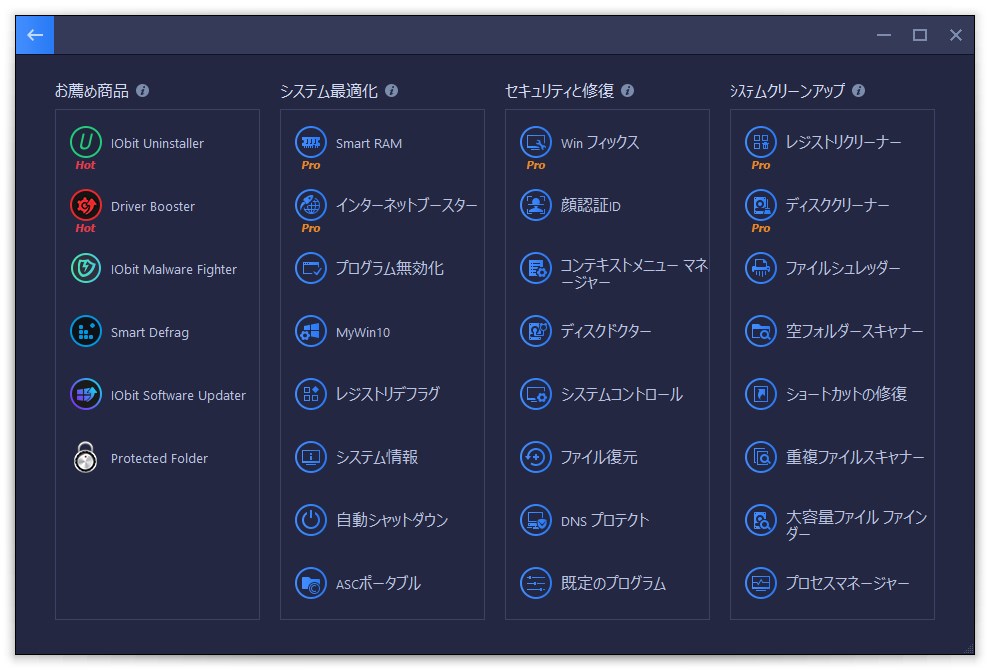
Task: Click the back arrow button
Action: click(x=35, y=35)
